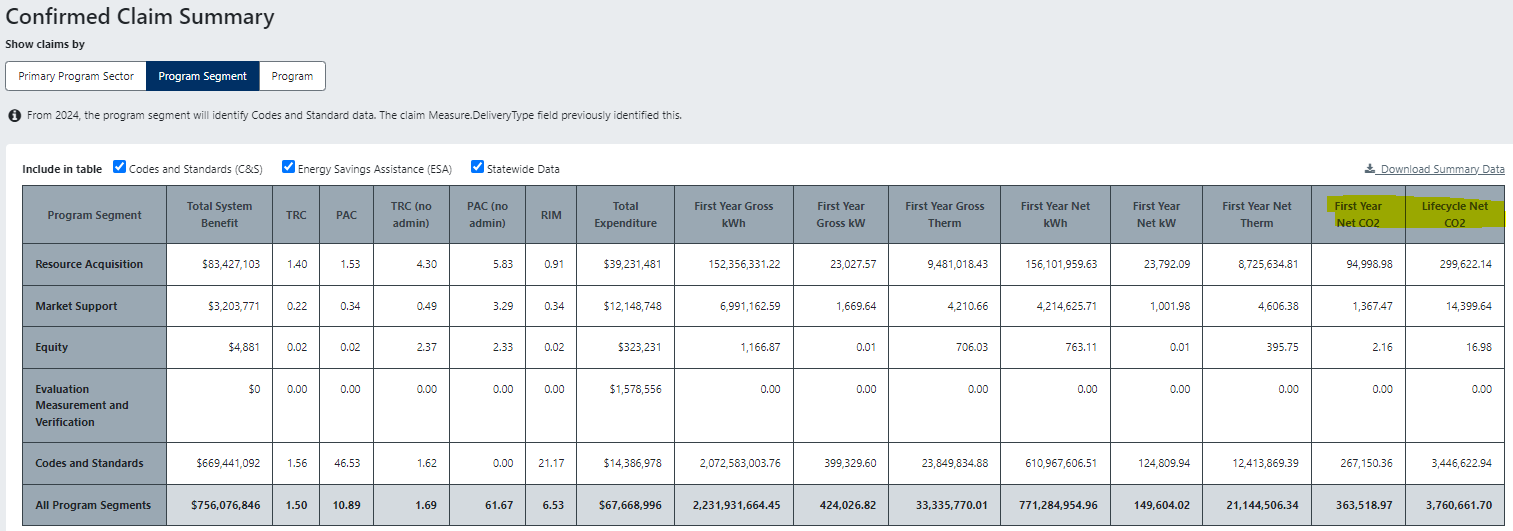Show claims by Program
Viewport: 1513px width, 531px height.
tap(292, 76)
